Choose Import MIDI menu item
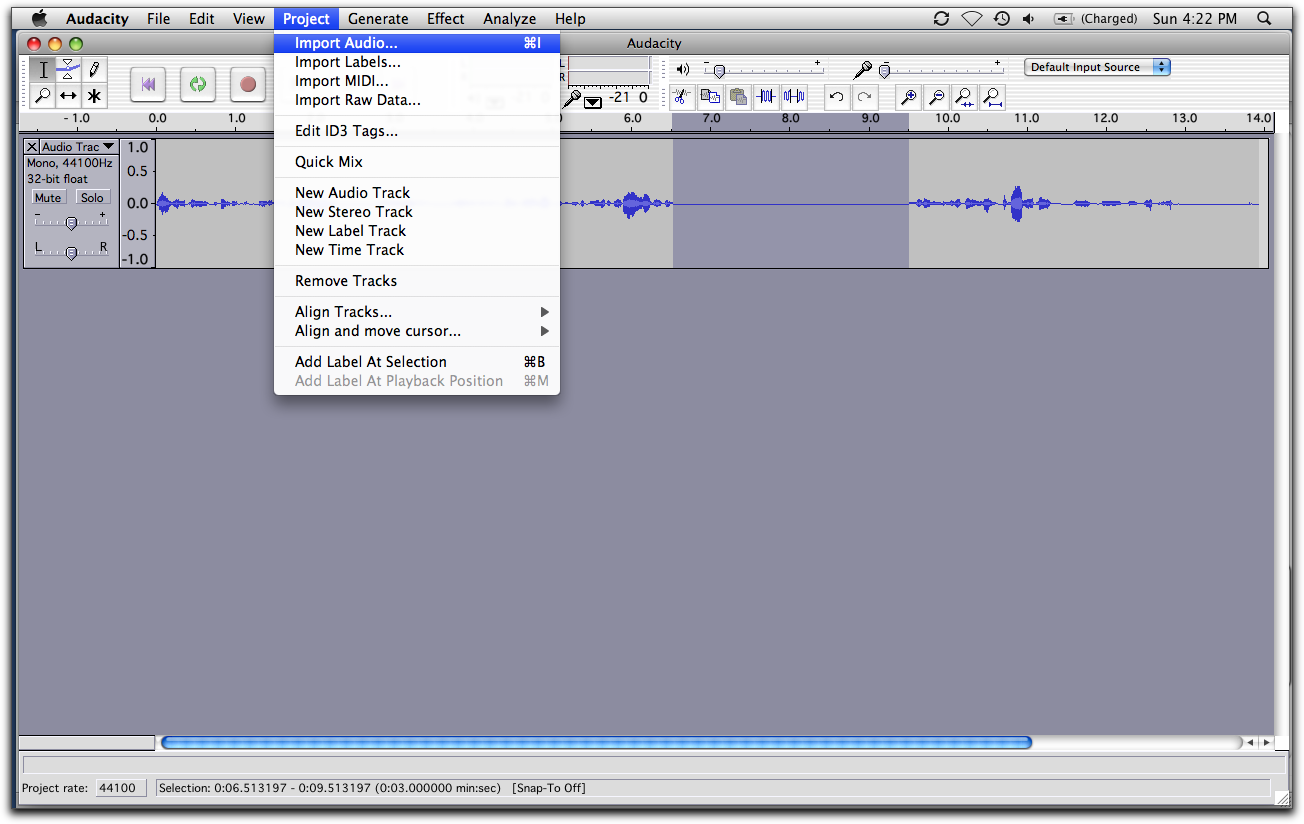Screen dimensions: 1304x824 click(x=417, y=81)
